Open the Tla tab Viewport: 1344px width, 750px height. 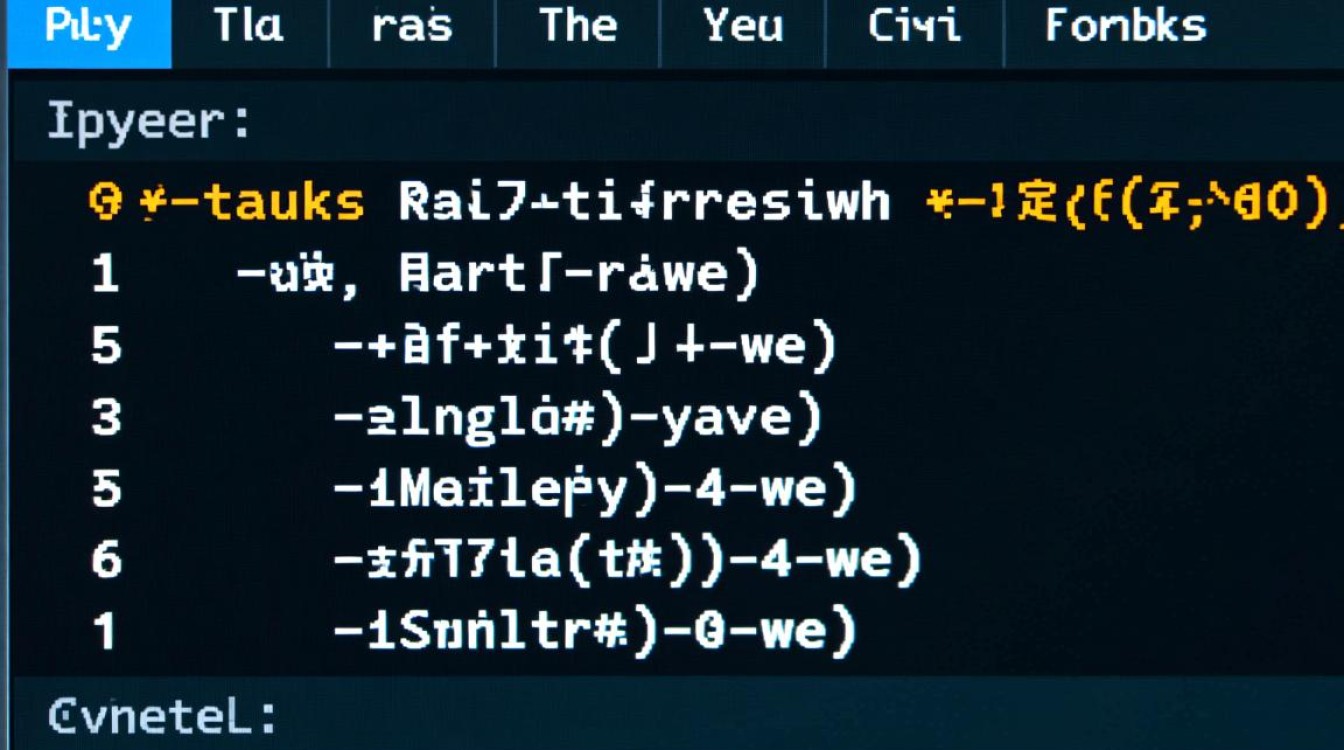coord(248,27)
